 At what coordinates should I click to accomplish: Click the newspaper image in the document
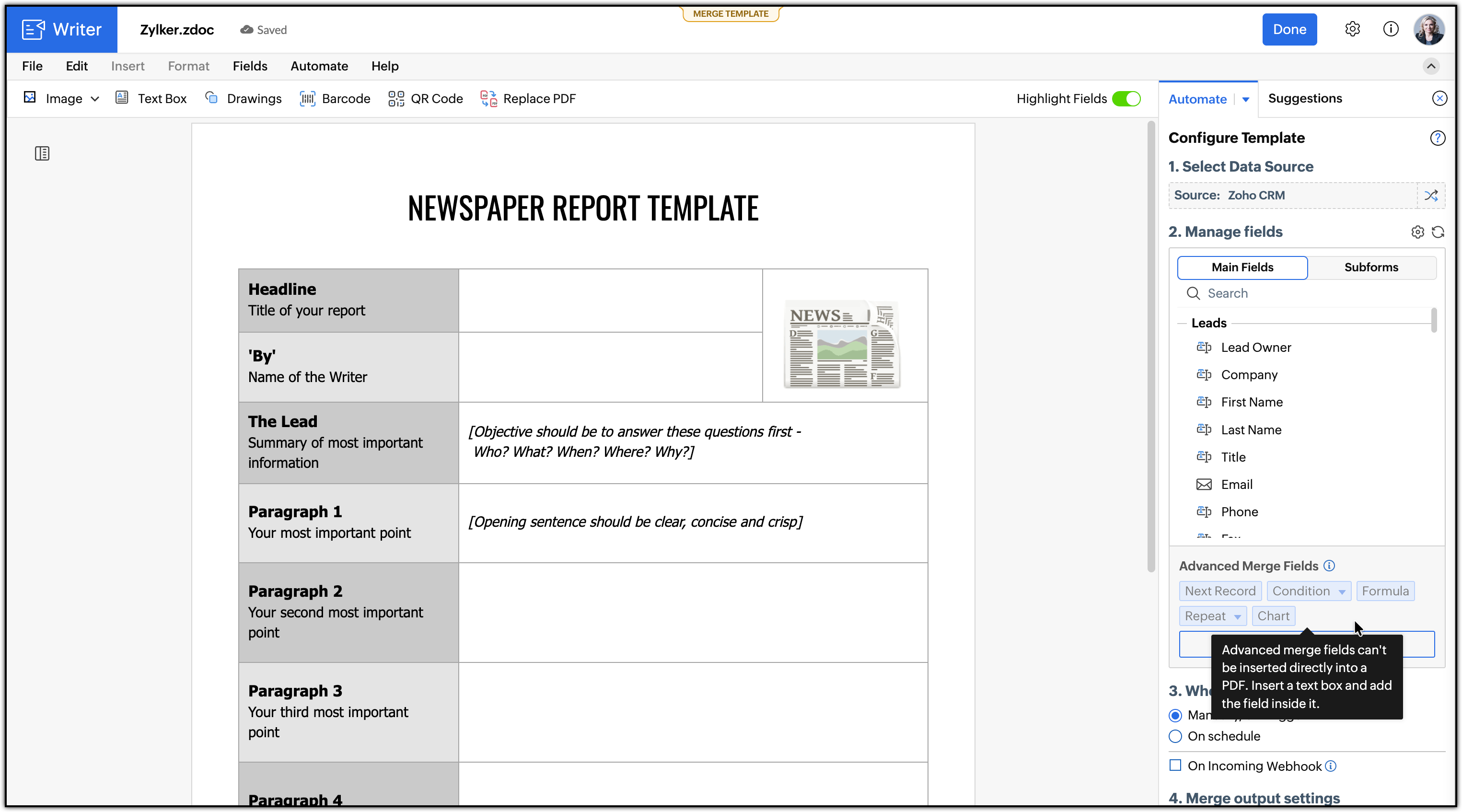(x=842, y=344)
